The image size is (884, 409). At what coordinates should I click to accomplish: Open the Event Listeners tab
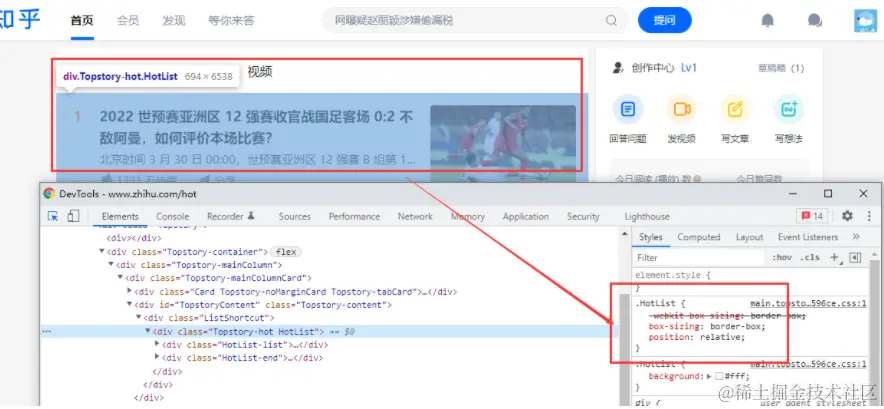tap(808, 237)
